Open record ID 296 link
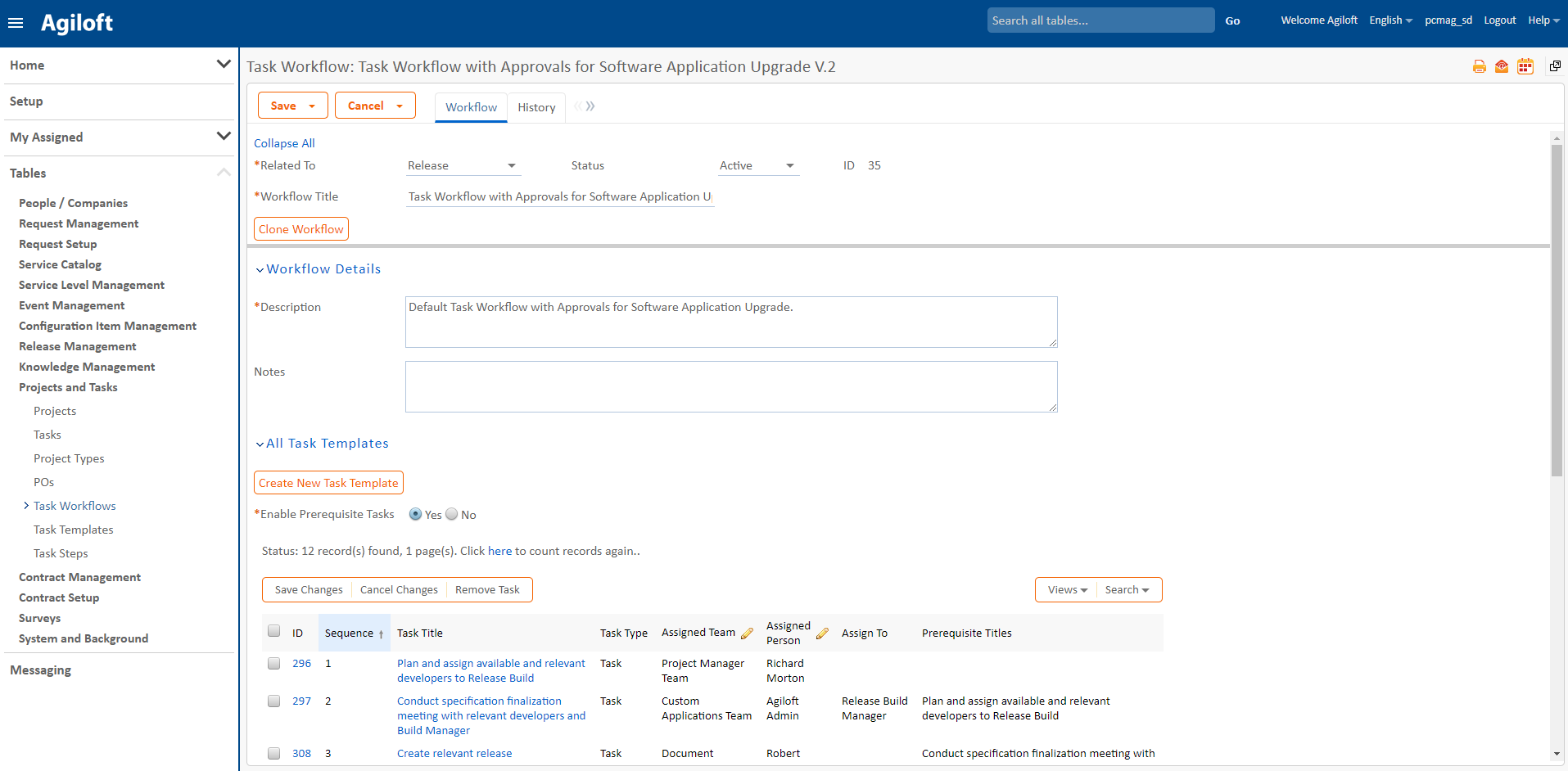 [301, 664]
